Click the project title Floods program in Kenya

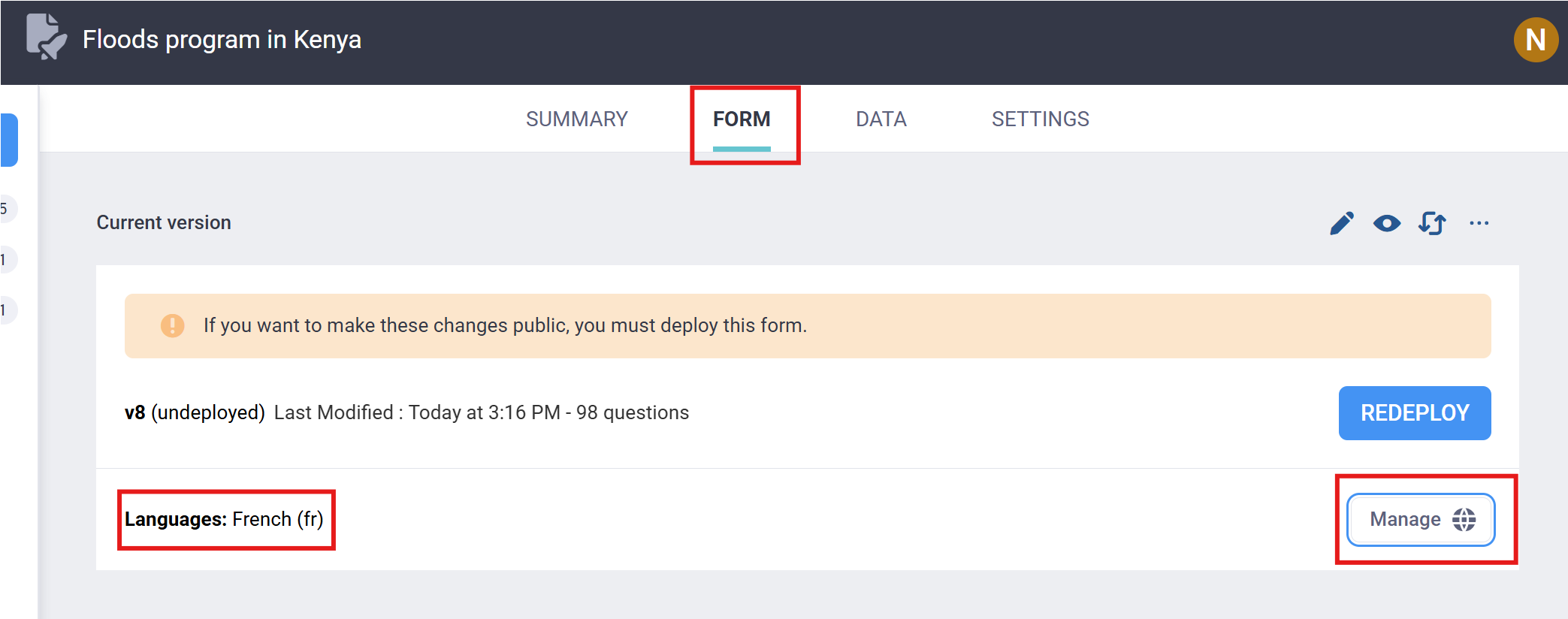point(222,39)
